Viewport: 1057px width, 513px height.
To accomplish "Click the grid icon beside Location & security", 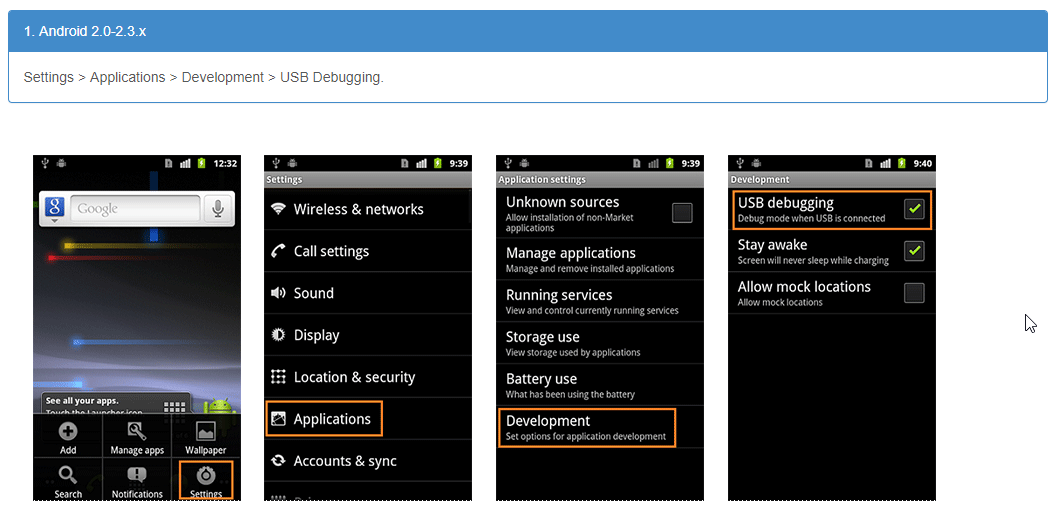I will 278,377.
